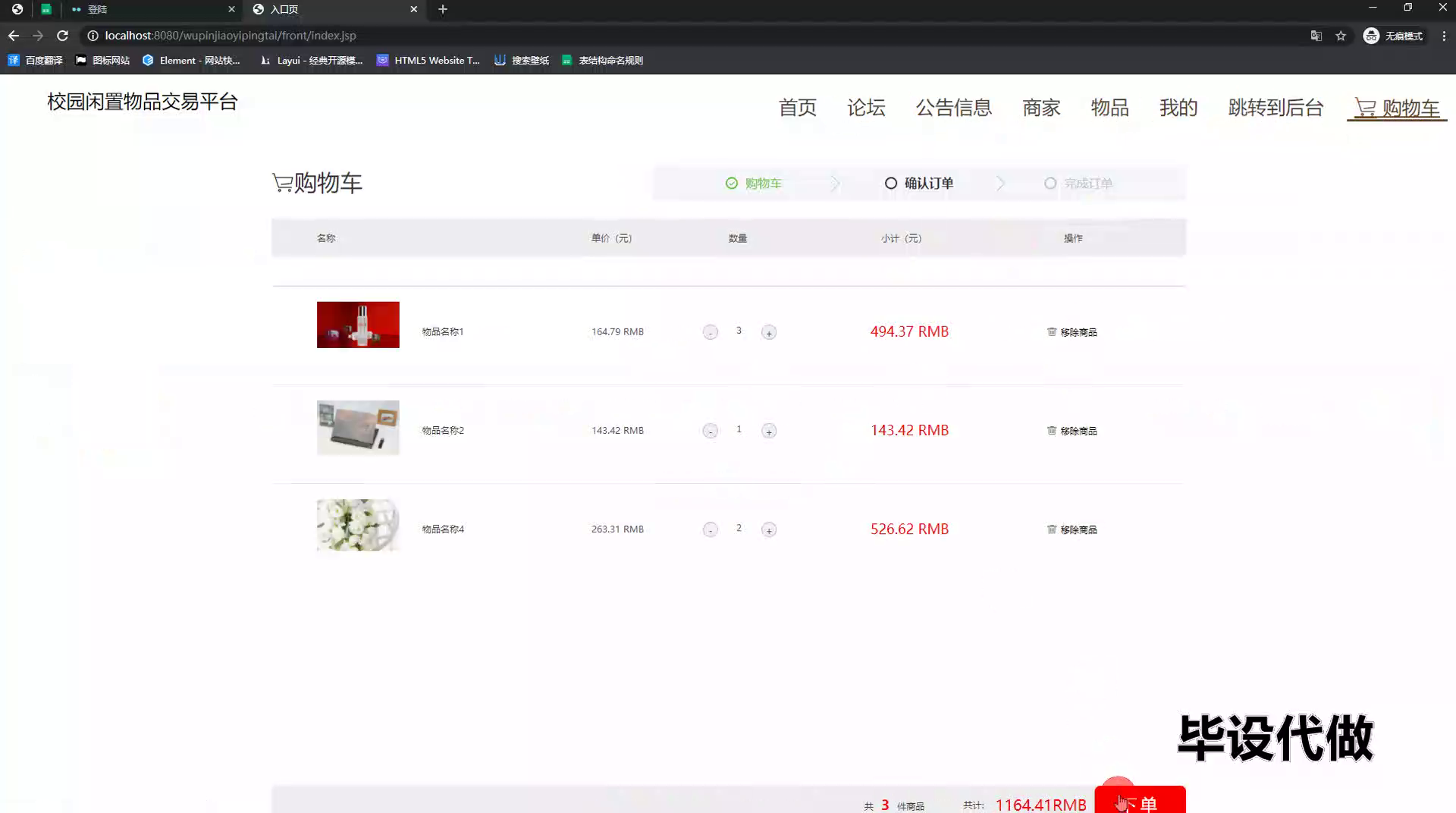Open a new browser tab

tap(443, 9)
